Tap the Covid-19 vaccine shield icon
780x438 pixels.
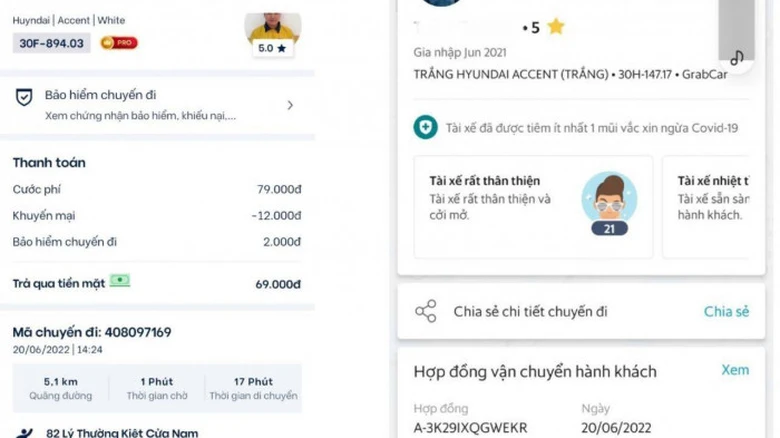tap(426, 127)
